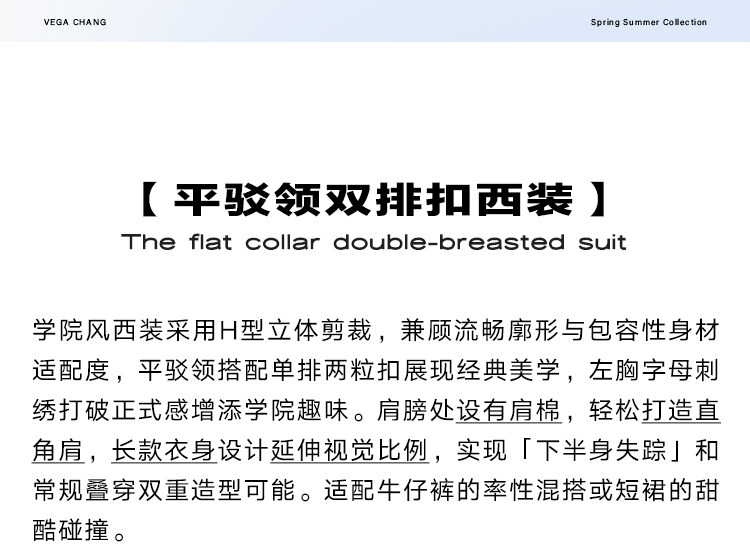The image size is (750, 551).
Task: Click the closing bracket 】 after the title
Action: [600, 199]
